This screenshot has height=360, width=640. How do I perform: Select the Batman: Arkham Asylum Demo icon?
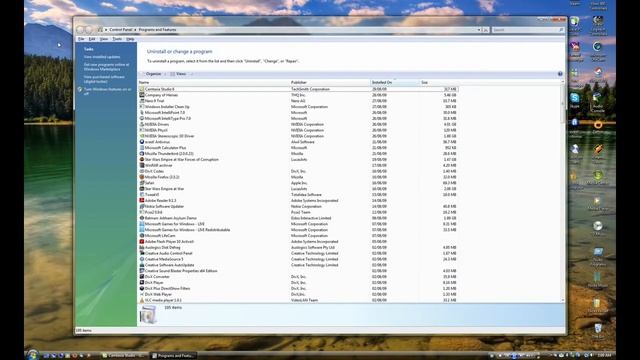coord(142,218)
